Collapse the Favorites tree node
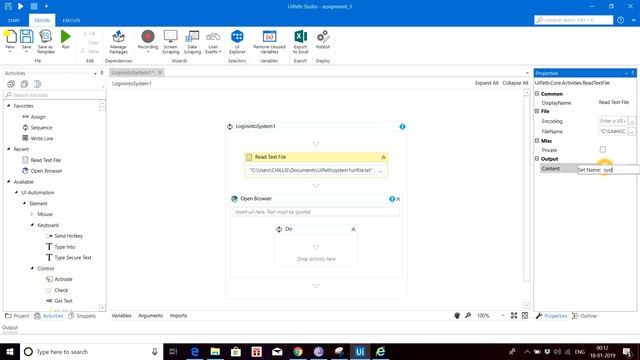 pos(9,106)
